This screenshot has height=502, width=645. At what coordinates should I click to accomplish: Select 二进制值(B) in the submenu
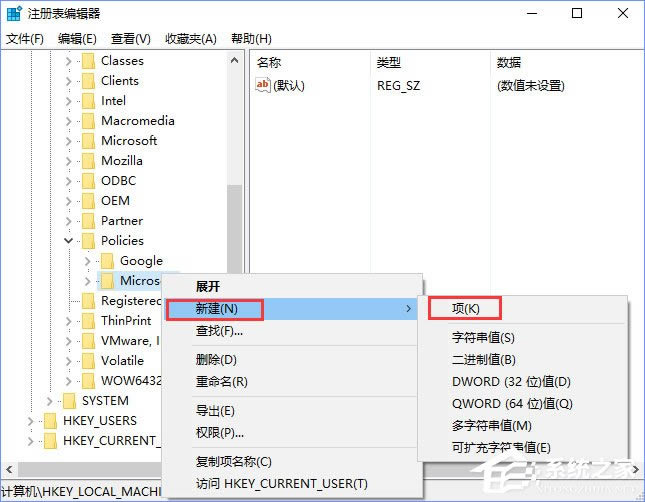coord(522,360)
